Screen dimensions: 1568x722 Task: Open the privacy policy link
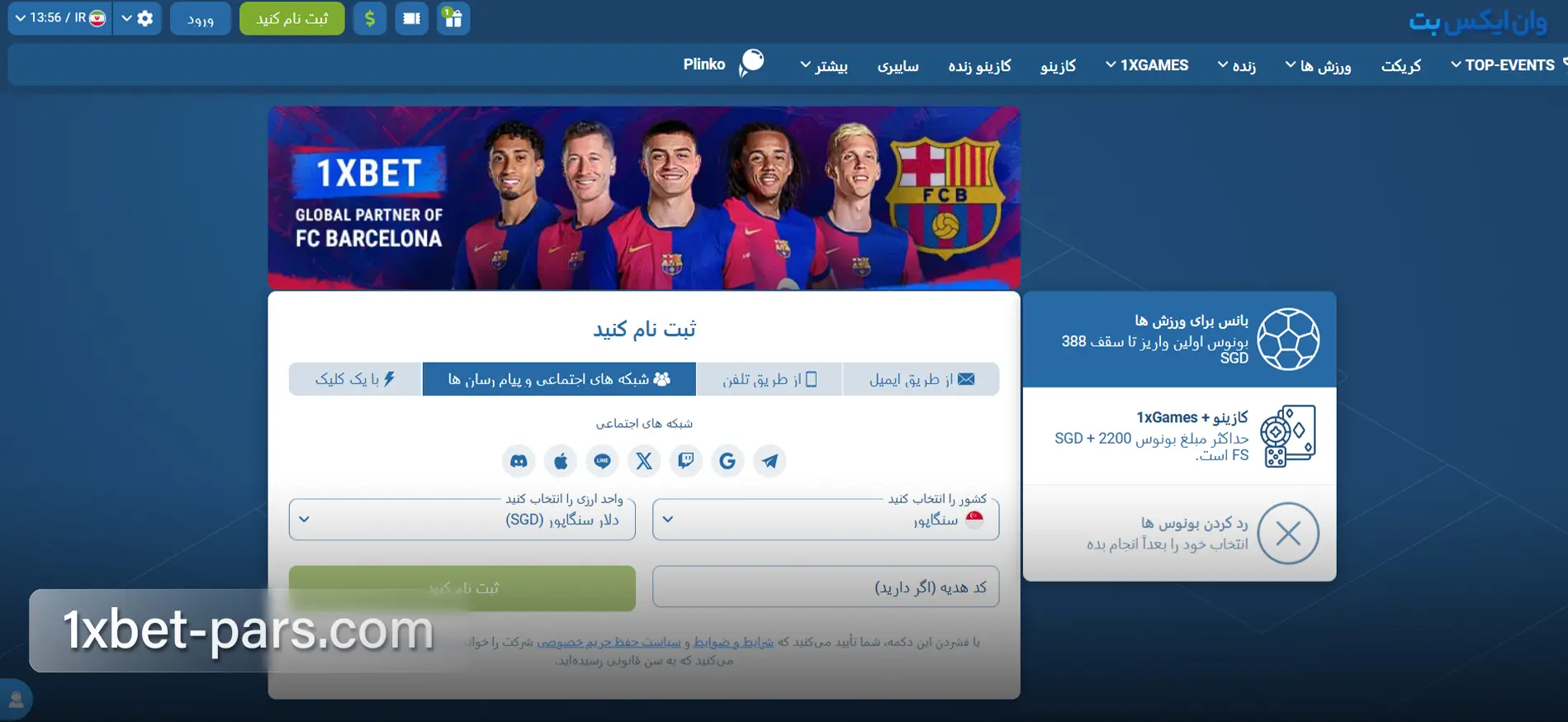(x=609, y=642)
